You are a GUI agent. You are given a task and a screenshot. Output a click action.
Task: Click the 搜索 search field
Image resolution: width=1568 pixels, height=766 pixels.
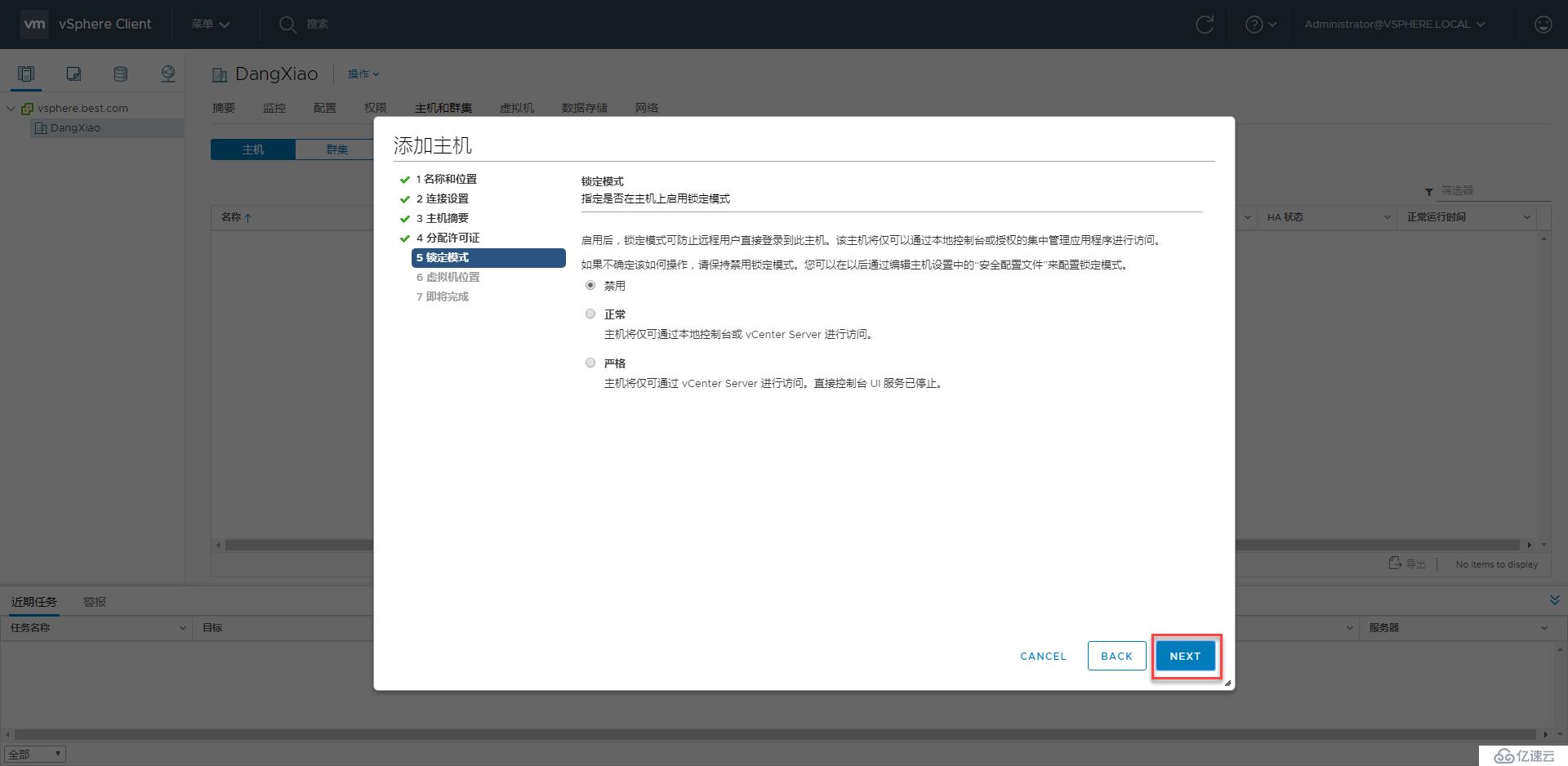click(318, 24)
